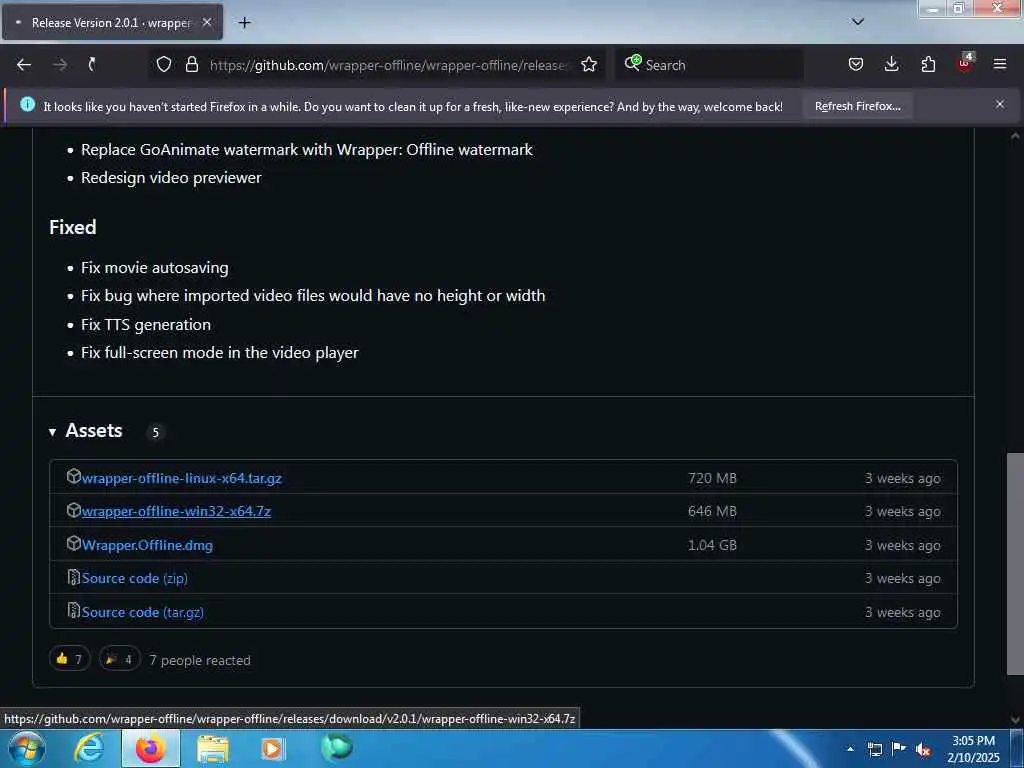
Task: Click the site security padlock icon
Action: pos(192,65)
